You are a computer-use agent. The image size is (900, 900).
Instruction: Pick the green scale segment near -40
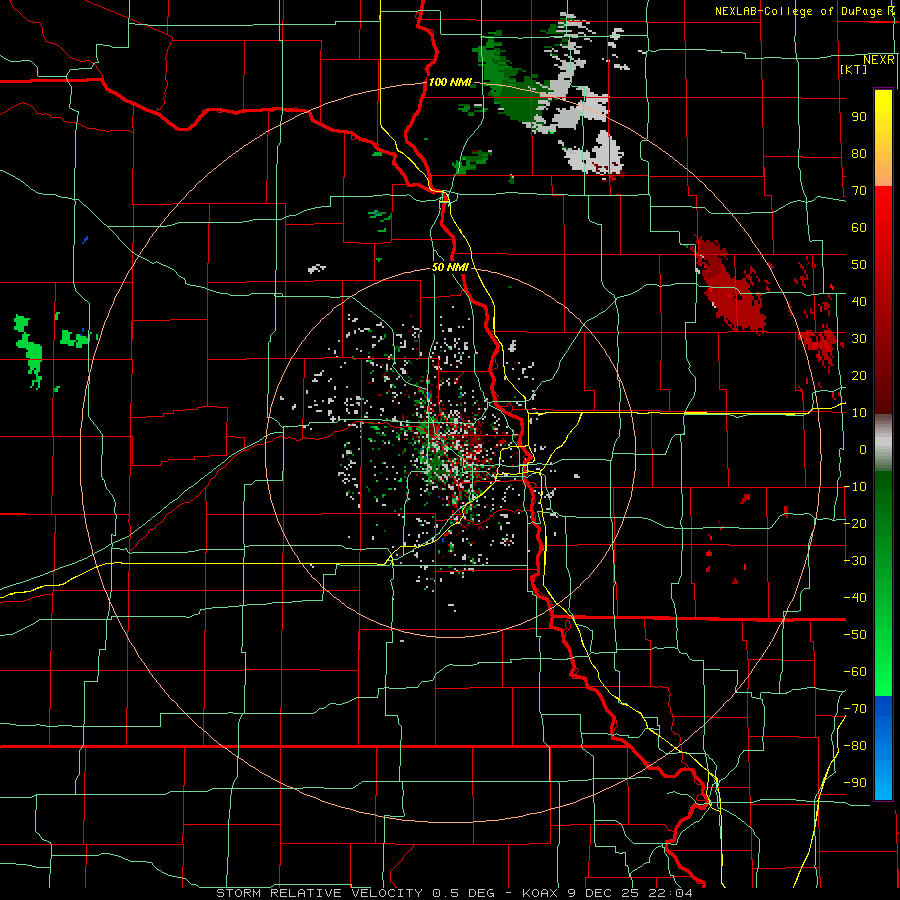click(x=883, y=598)
